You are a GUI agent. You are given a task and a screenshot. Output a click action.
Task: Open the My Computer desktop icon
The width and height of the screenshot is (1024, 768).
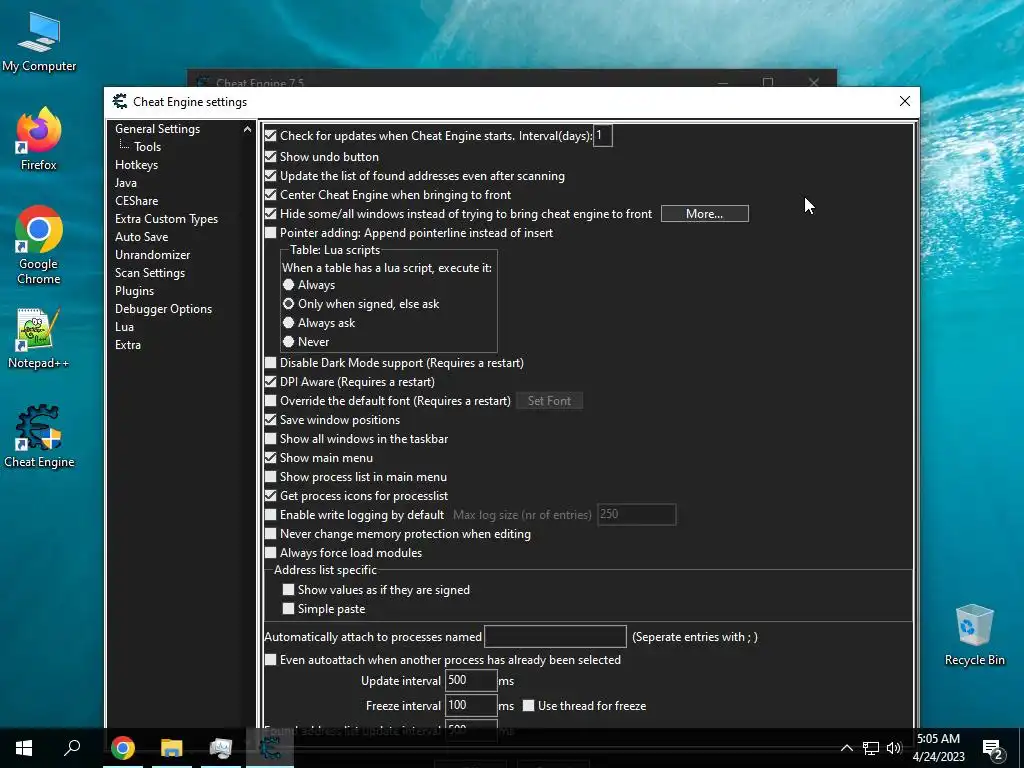[x=39, y=43]
